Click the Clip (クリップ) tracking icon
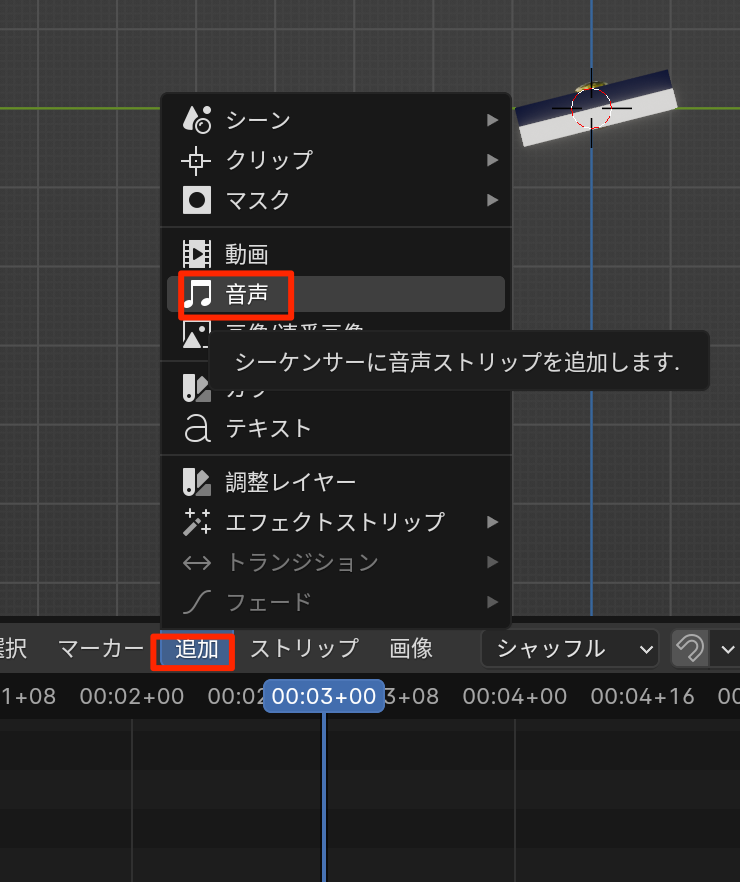Screen dimensions: 740x882 click(x=197, y=160)
